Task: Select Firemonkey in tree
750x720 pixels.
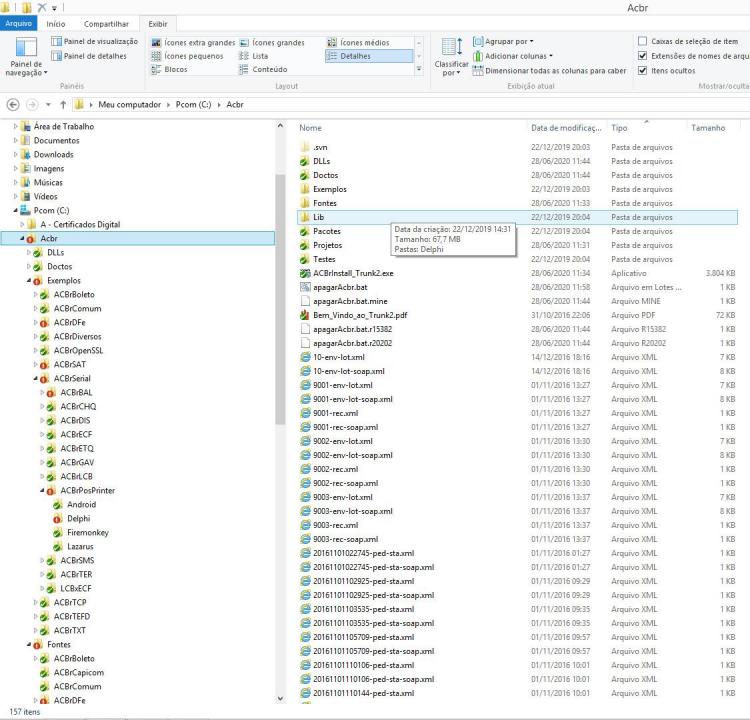Action: coord(88,532)
